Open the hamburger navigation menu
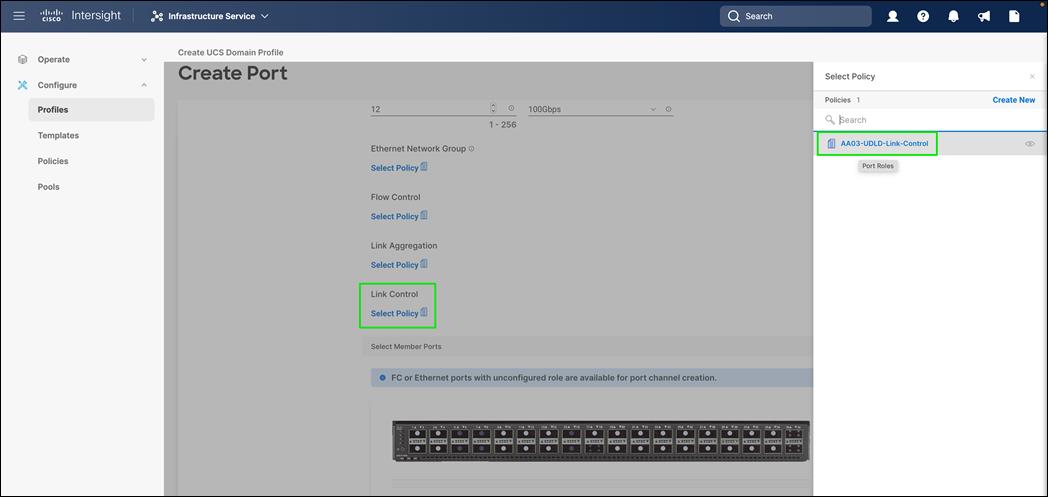 [x=19, y=16]
